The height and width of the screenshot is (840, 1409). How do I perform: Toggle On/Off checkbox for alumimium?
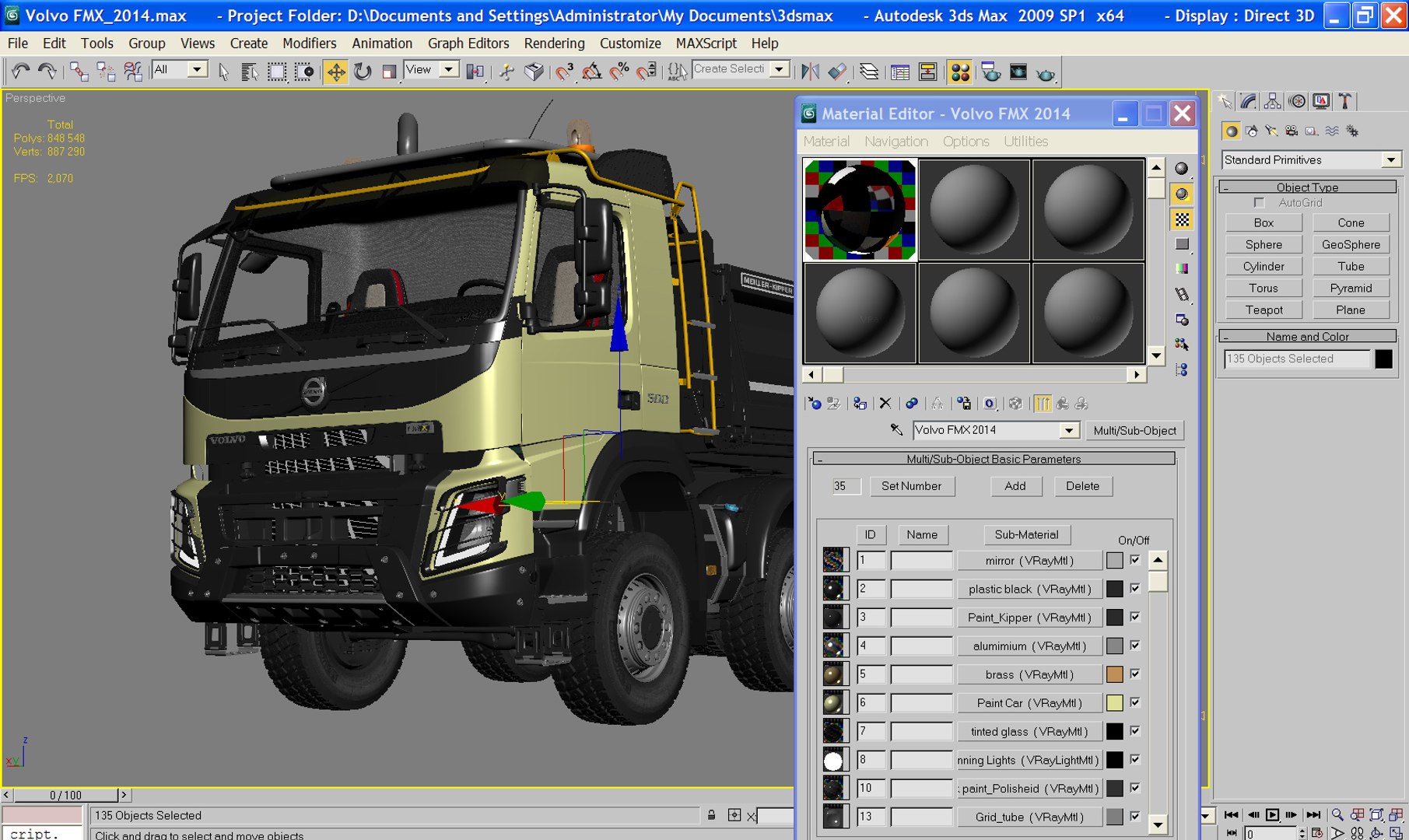1135,646
